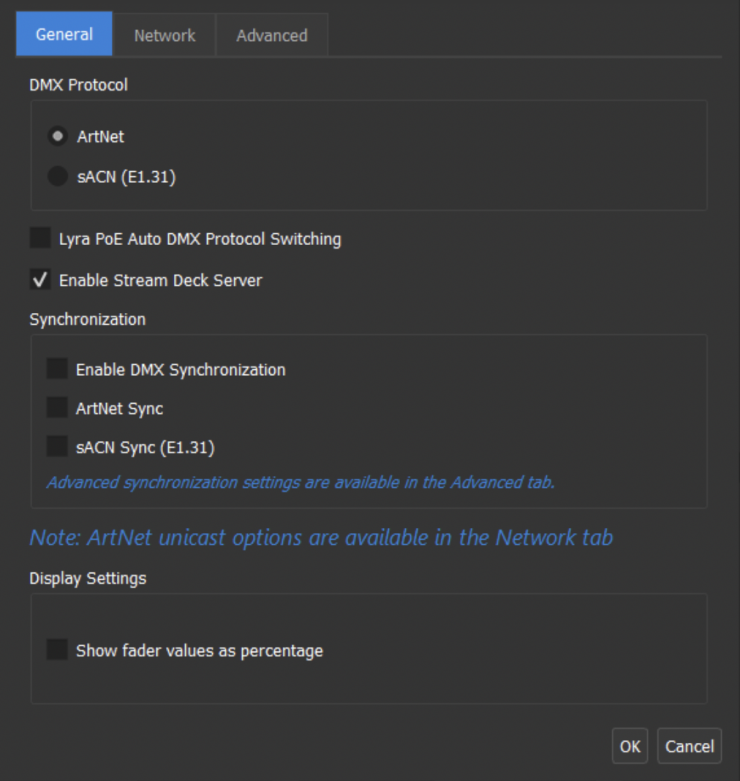Switch to the Network tab
This screenshot has height=781, width=740.
click(x=165, y=35)
